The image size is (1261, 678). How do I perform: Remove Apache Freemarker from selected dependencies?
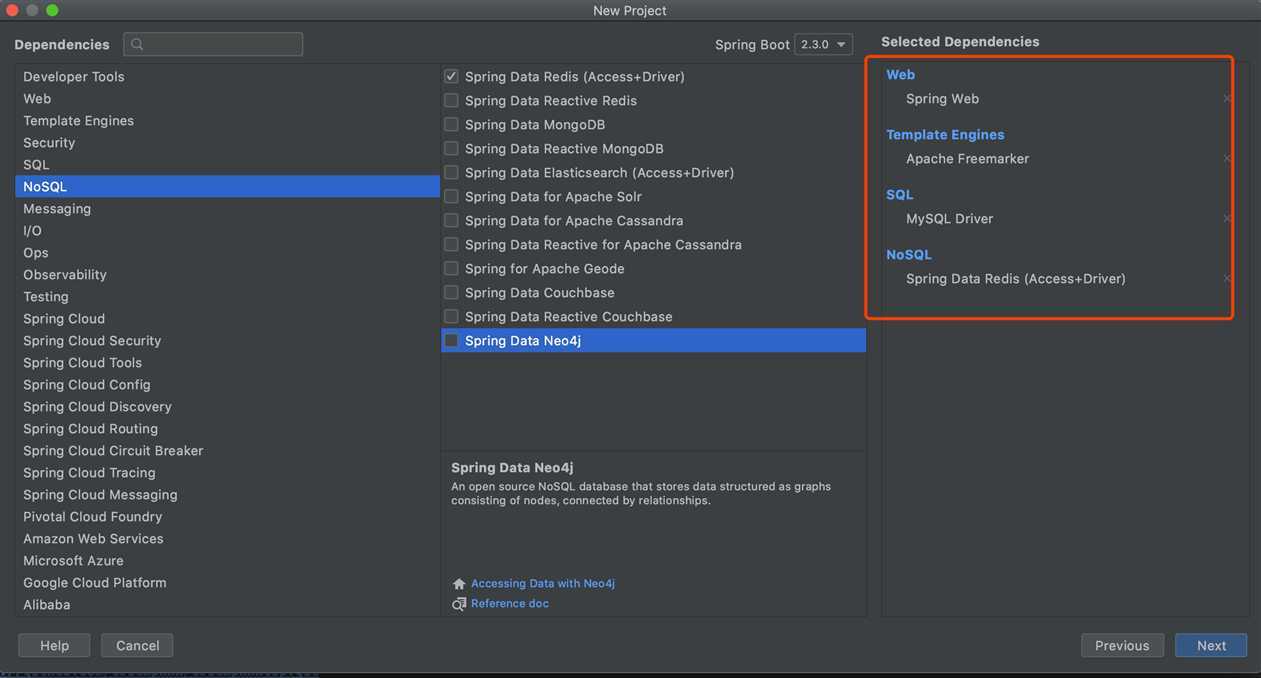[x=1227, y=159]
